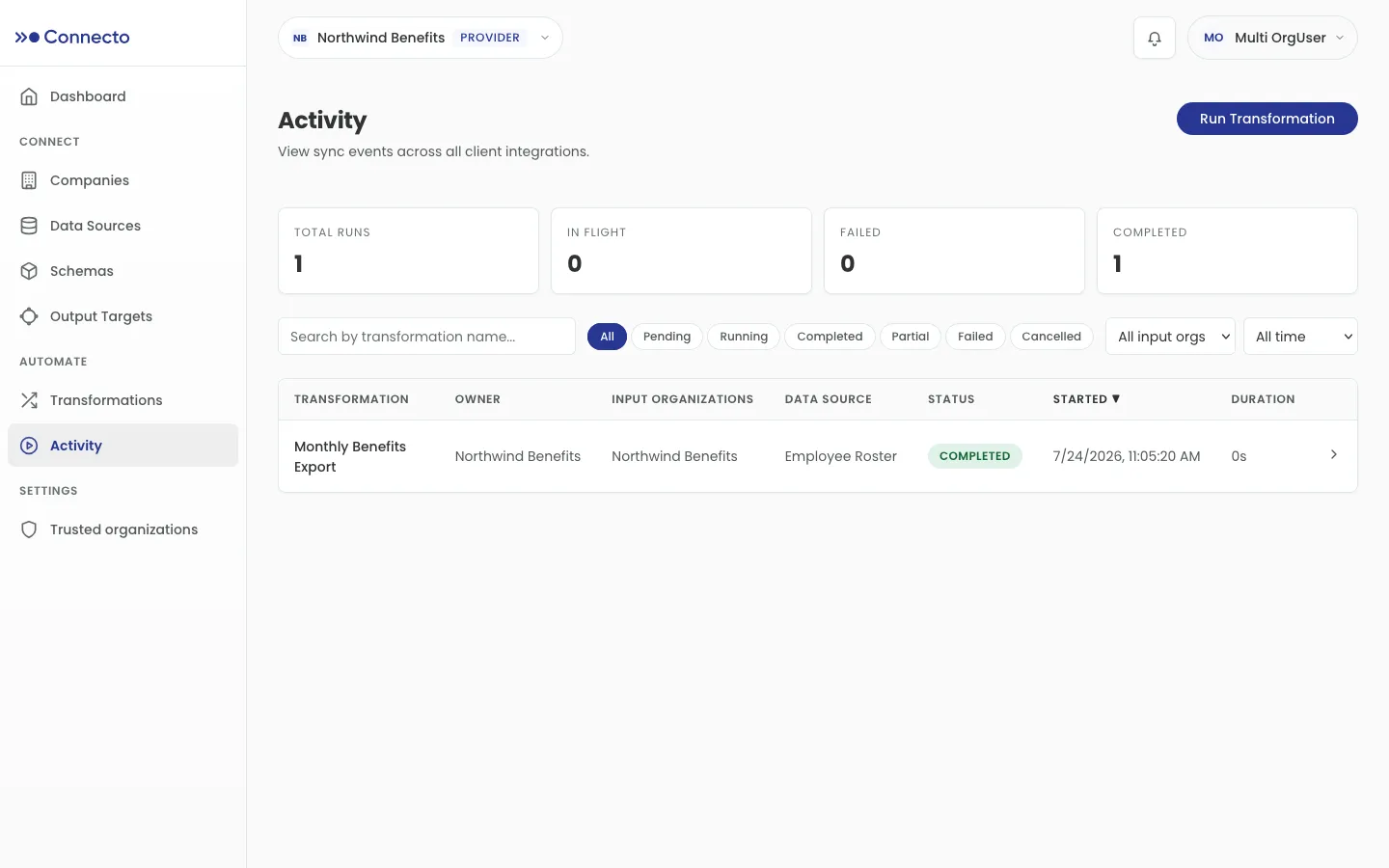Click Northwind Benefits input organizations cell
Viewport: 1389px width, 868px height.
(674, 456)
